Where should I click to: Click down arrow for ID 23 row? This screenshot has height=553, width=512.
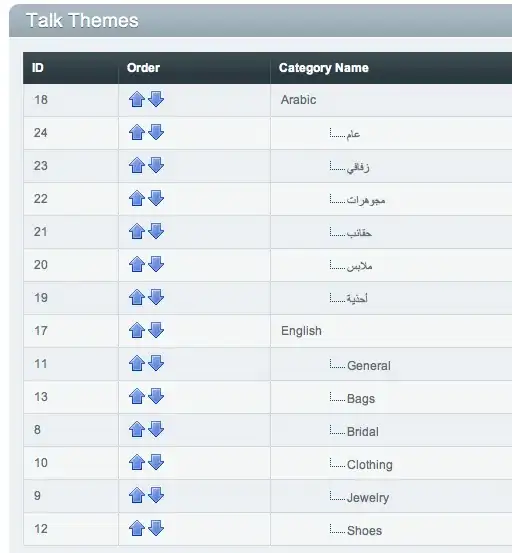(x=156, y=165)
